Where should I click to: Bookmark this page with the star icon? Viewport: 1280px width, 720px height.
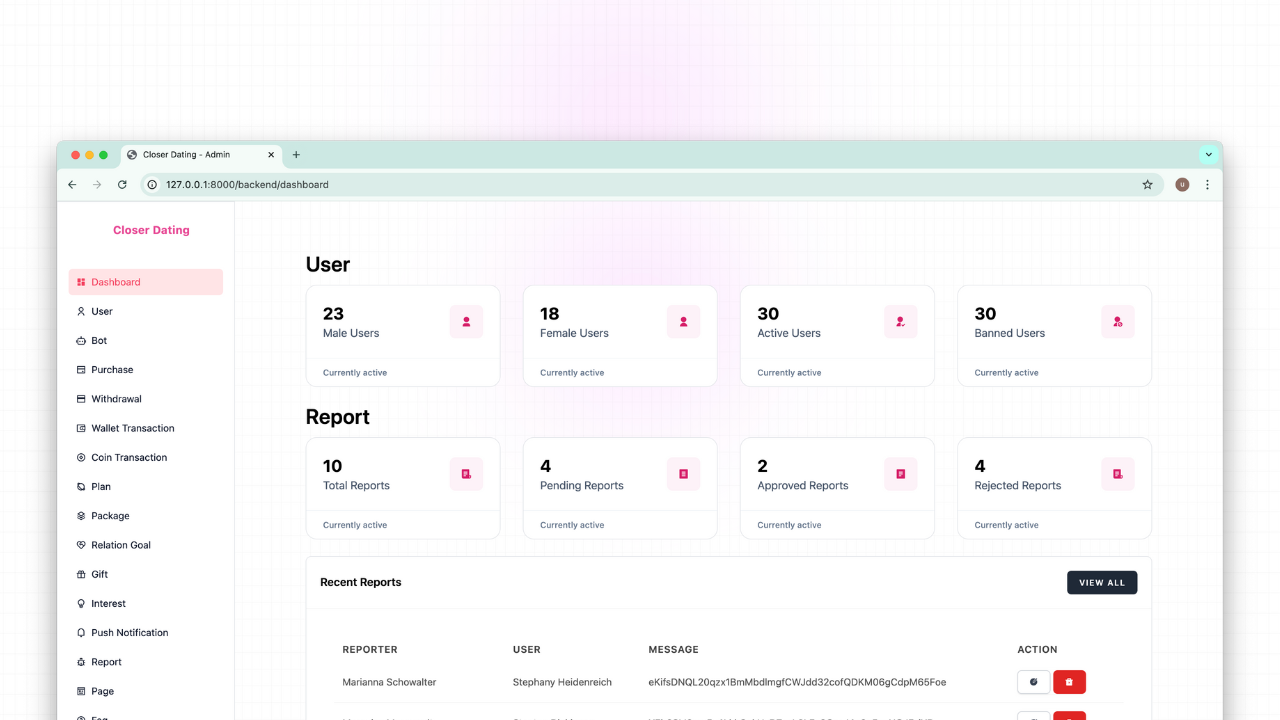click(x=1147, y=185)
